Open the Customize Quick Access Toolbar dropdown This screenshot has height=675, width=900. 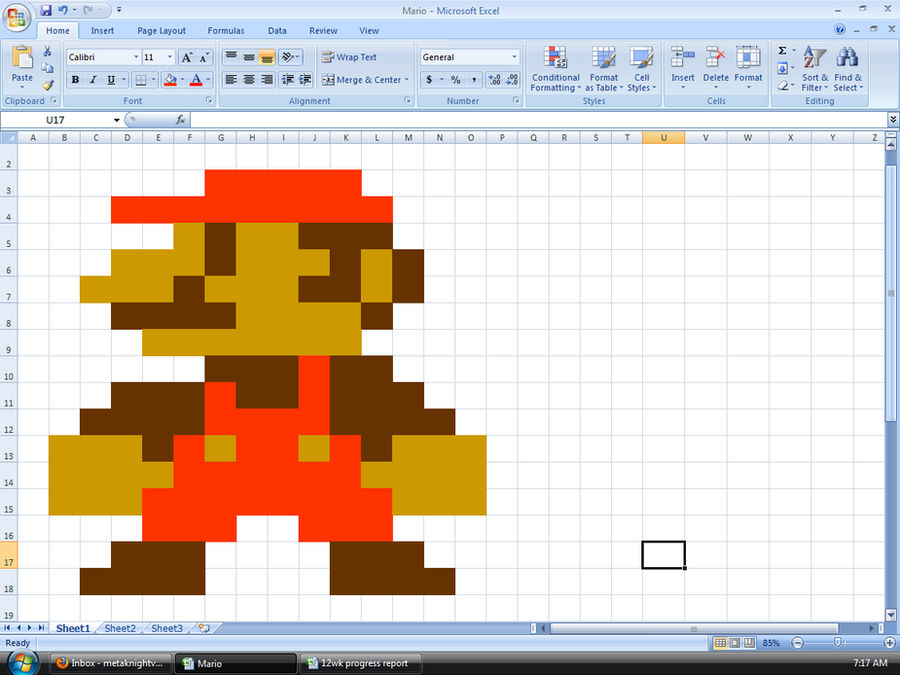119,10
